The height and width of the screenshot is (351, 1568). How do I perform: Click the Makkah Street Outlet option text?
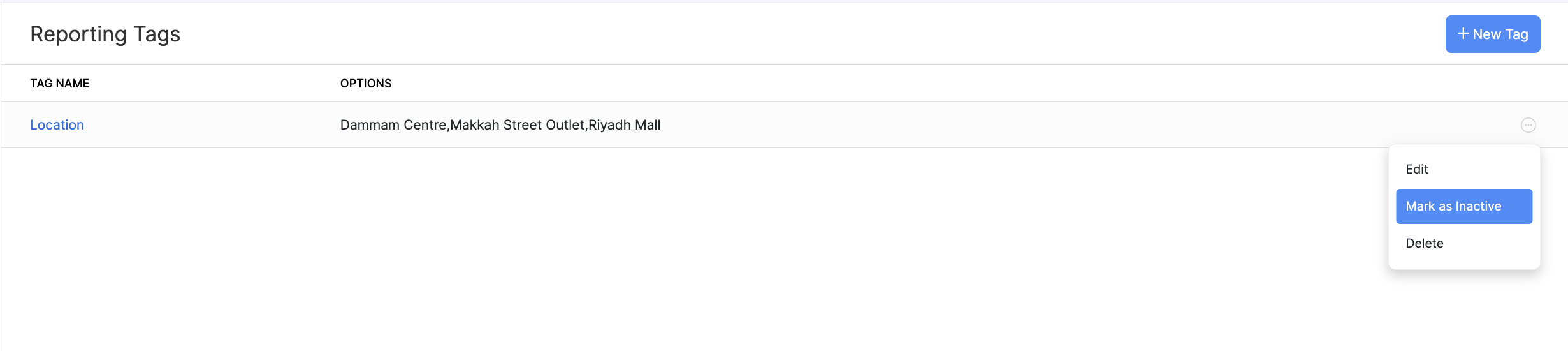pos(518,125)
